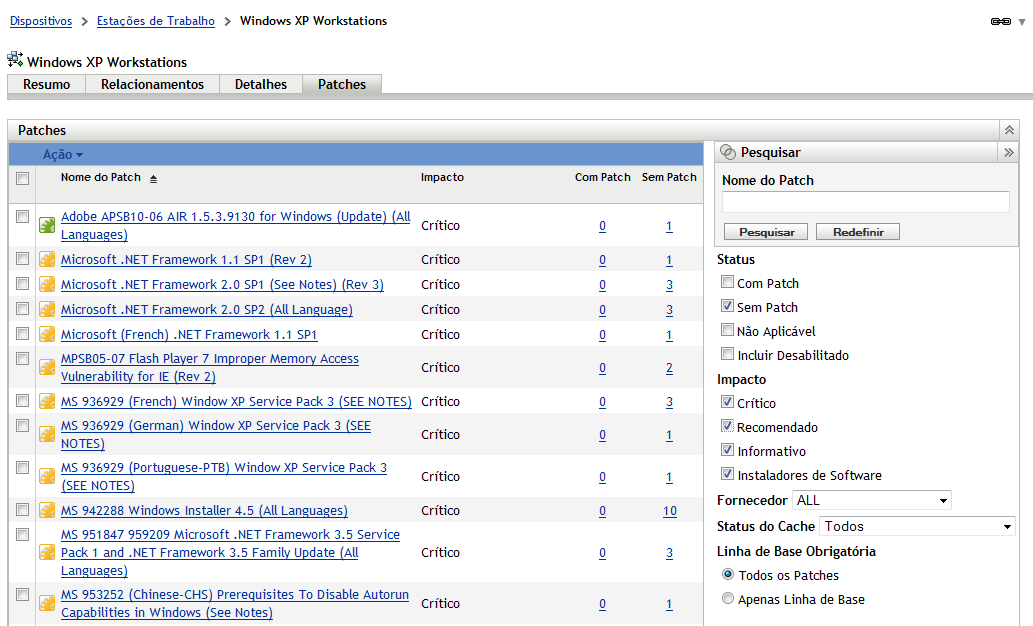This screenshot has height=626, width=1033.
Task: Click inside the Nome do Patch search field
Action: 864,201
